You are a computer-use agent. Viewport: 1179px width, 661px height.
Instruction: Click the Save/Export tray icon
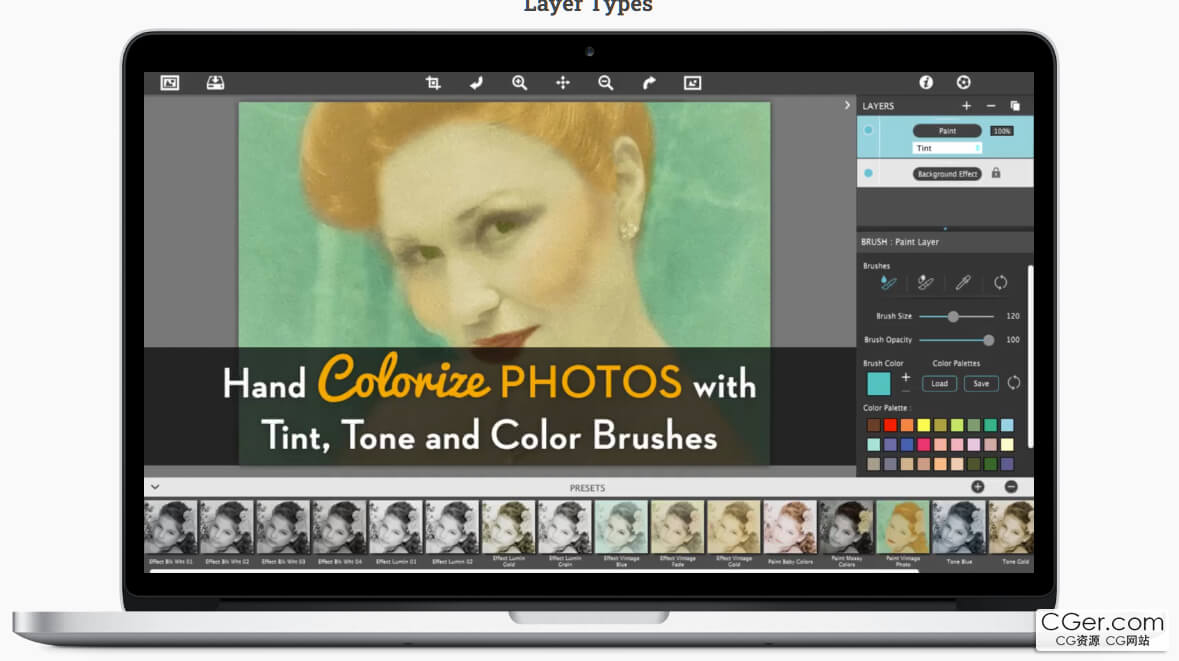[215, 83]
